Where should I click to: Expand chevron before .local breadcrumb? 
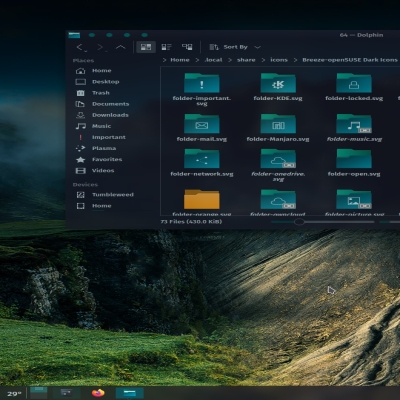(x=197, y=60)
